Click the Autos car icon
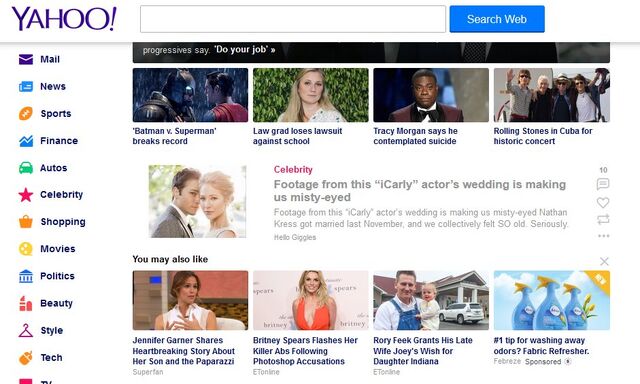 tap(26, 168)
